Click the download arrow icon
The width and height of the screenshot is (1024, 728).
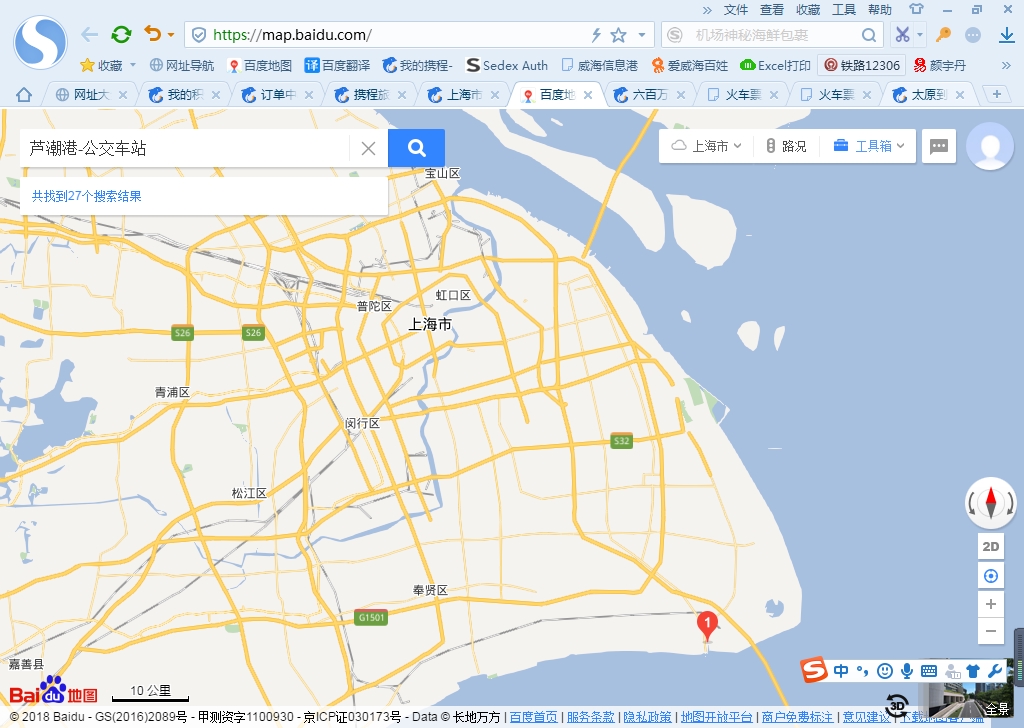[x=1007, y=35]
